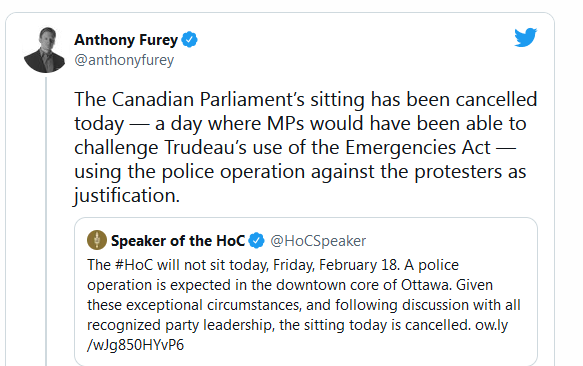Image resolution: width=583 pixels, height=366 pixels.
Task: Click Anthony Furey's blue verified badge
Action: (189, 39)
